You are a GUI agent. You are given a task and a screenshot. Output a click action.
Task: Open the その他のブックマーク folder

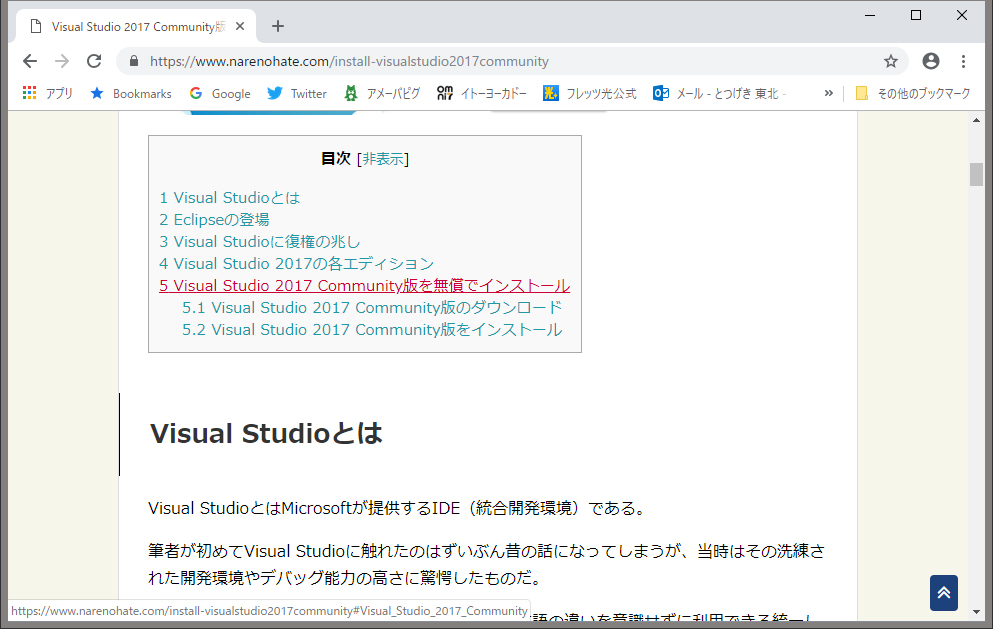tap(912, 93)
